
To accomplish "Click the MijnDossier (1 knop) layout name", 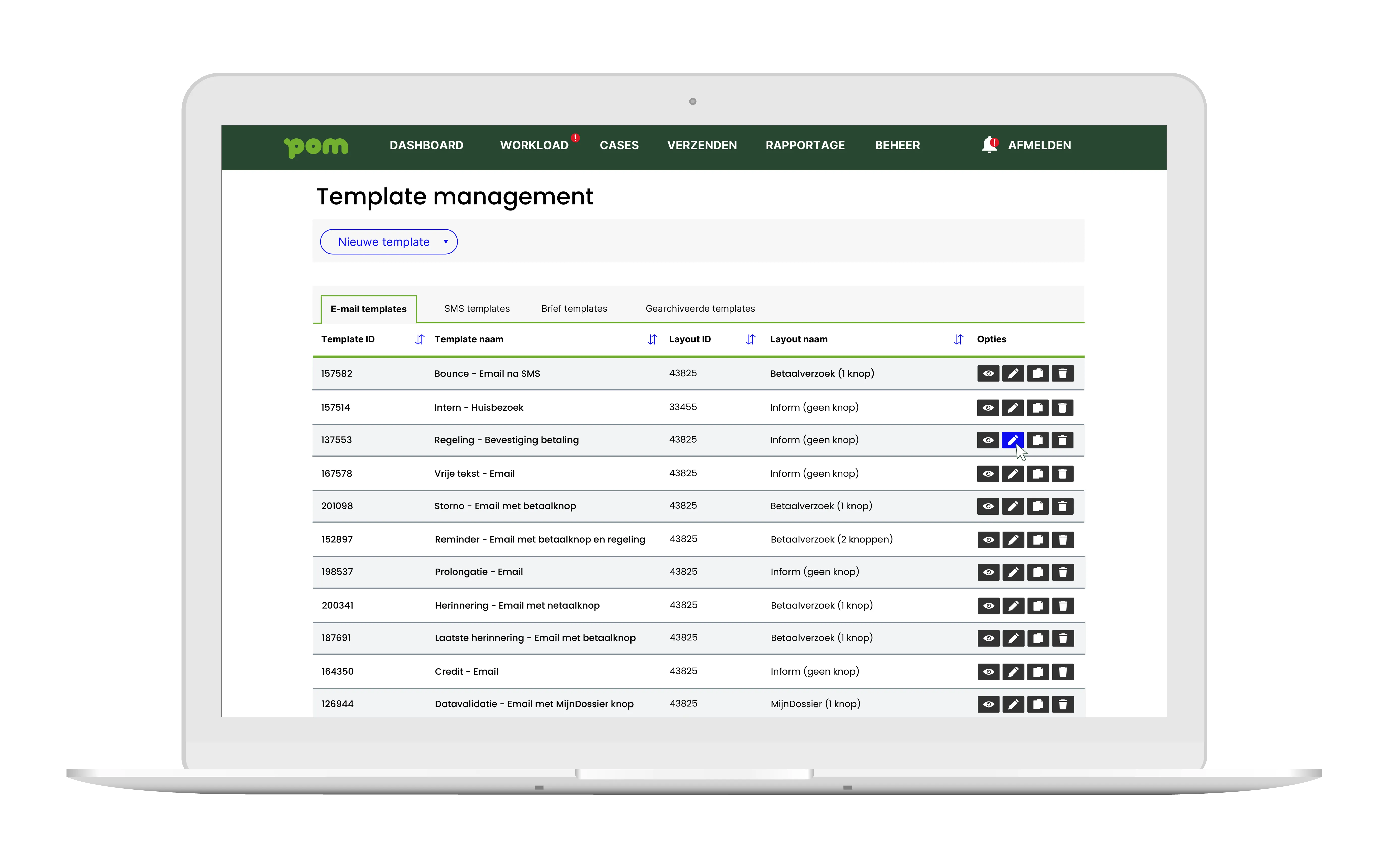I will point(816,704).
